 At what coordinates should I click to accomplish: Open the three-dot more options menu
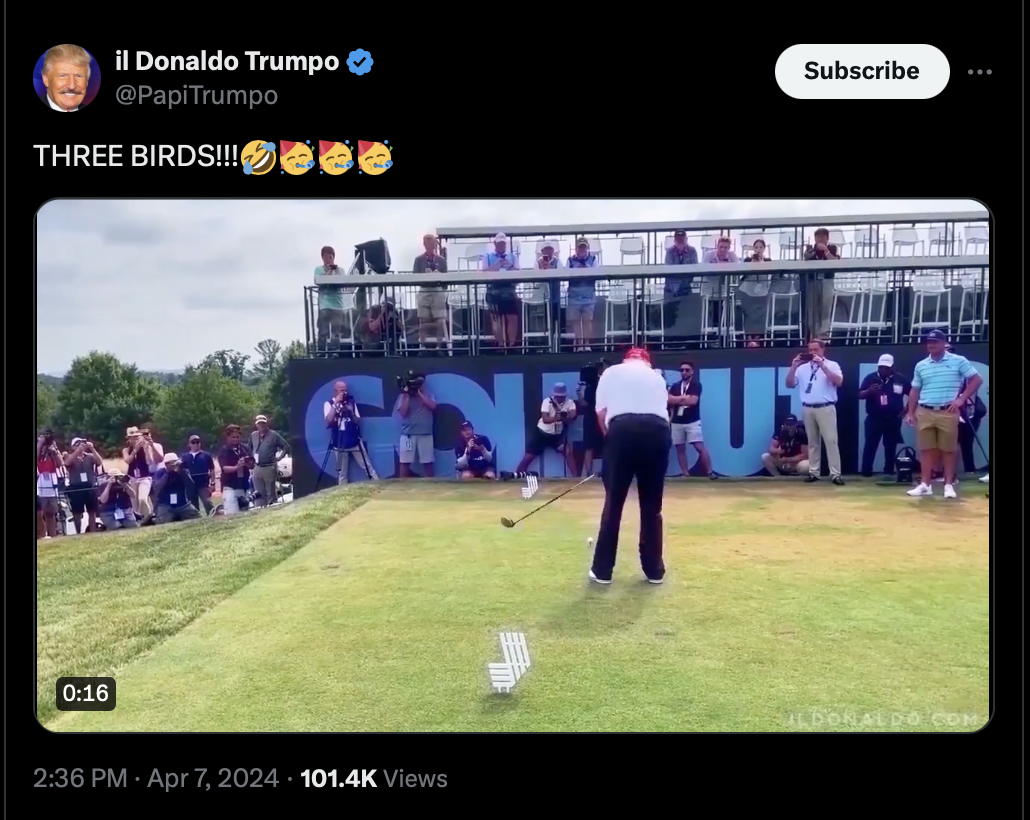tap(979, 72)
